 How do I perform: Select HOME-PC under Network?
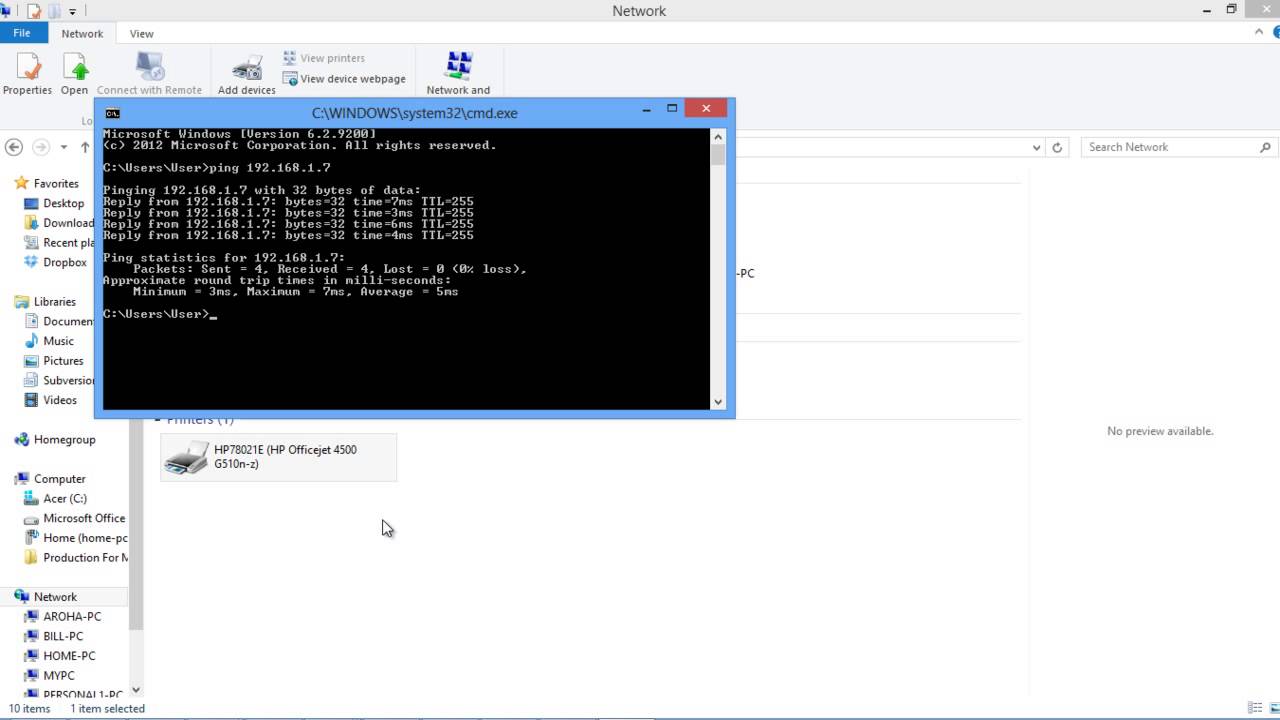69,656
